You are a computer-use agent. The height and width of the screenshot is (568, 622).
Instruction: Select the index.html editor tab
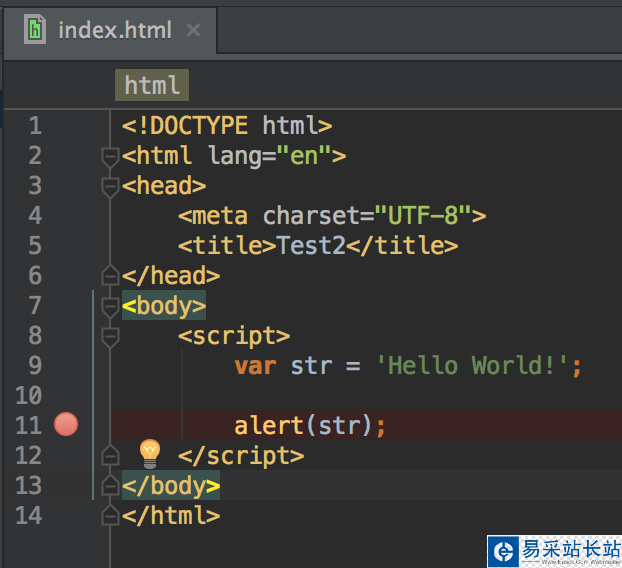tap(114, 30)
